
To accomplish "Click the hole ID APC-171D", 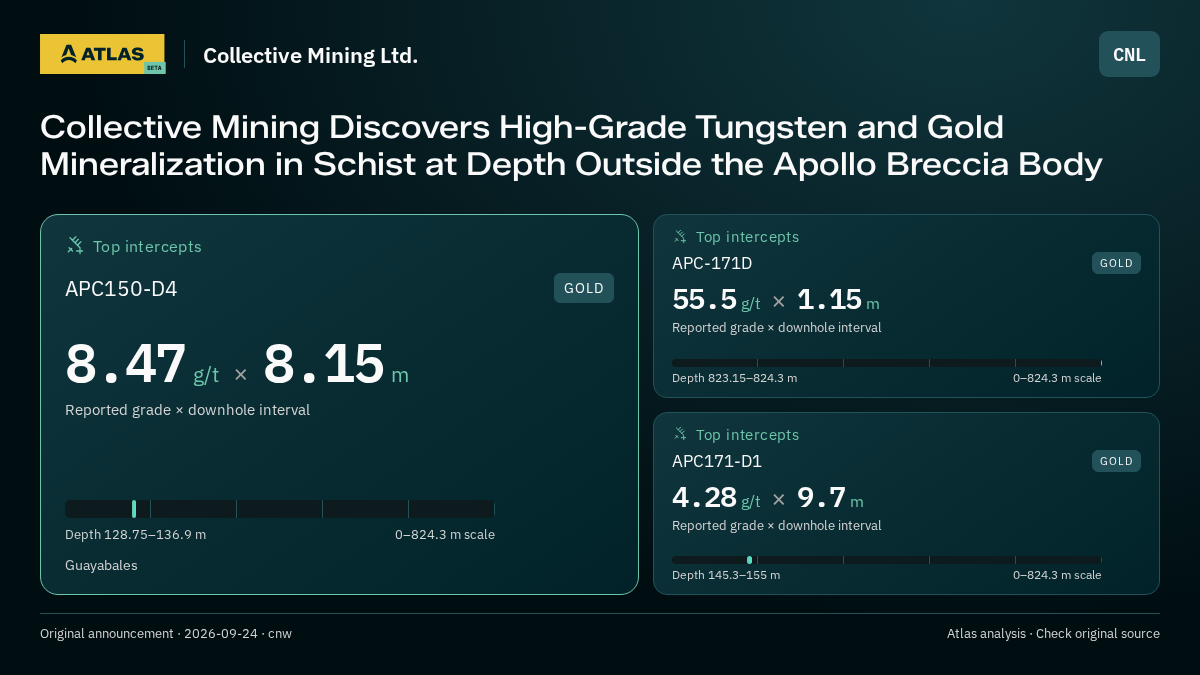I will coord(712,264).
